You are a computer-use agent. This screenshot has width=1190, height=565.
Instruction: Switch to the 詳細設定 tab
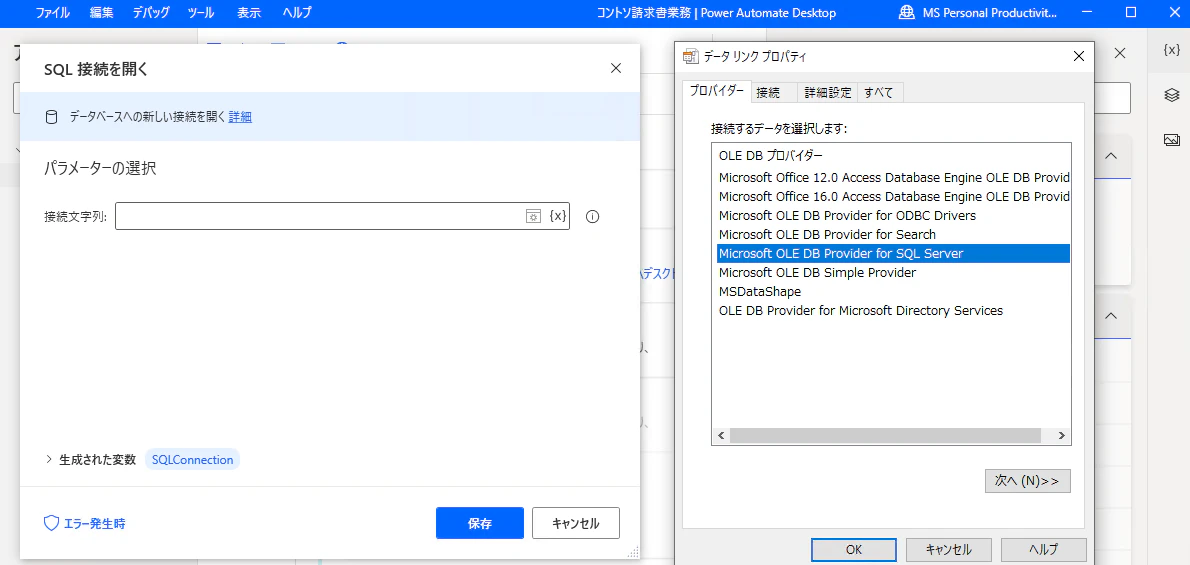(827, 93)
